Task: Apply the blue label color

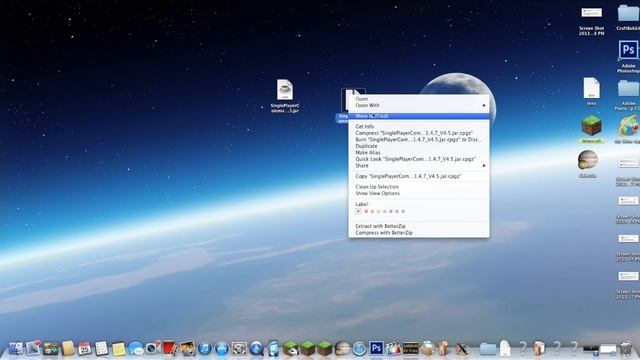Action: 391,211
